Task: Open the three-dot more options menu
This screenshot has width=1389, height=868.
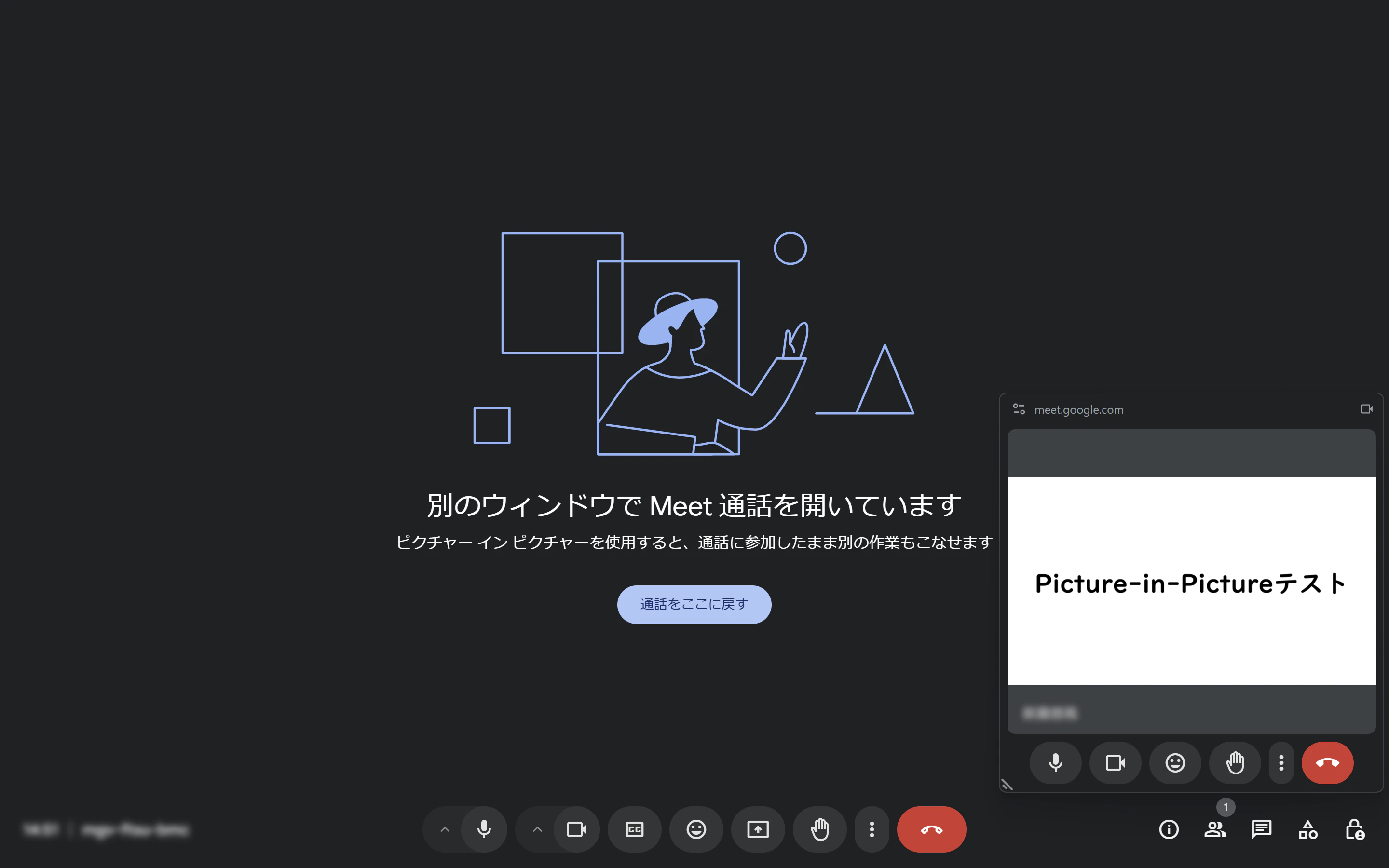Action: 872,829
